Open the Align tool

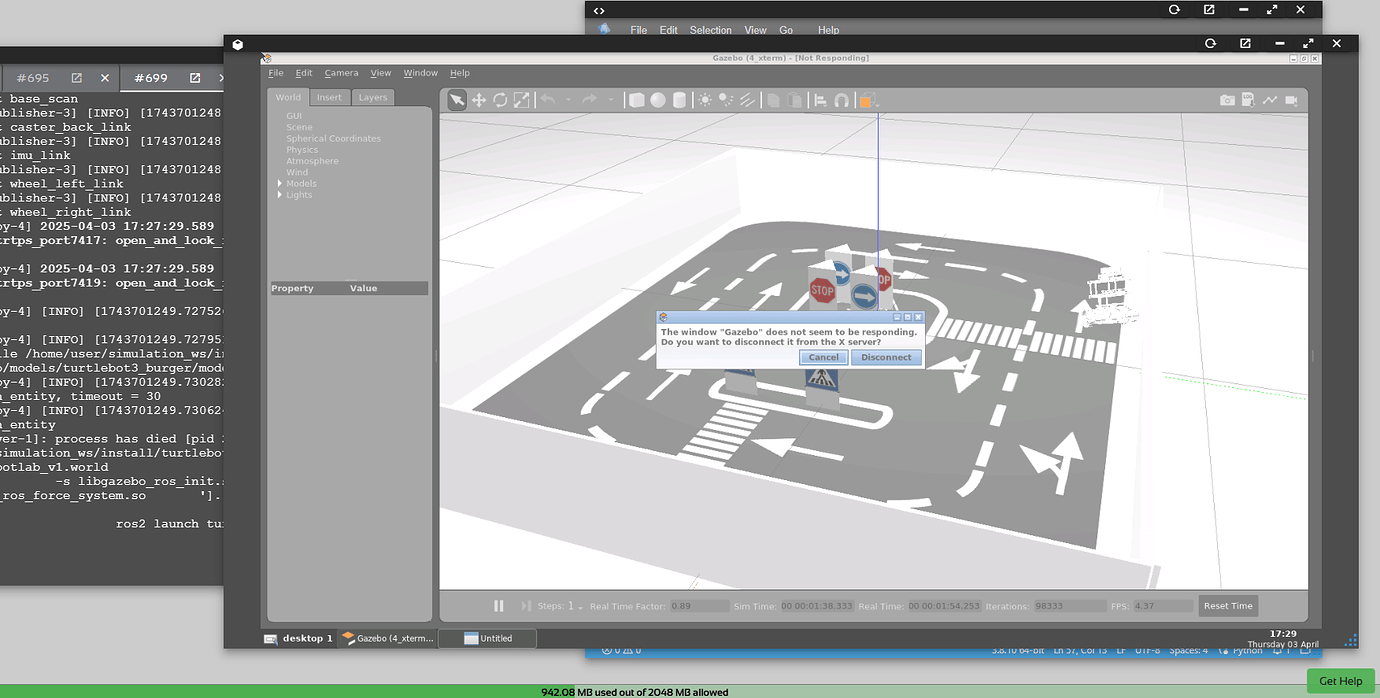(x=820, y=100)
